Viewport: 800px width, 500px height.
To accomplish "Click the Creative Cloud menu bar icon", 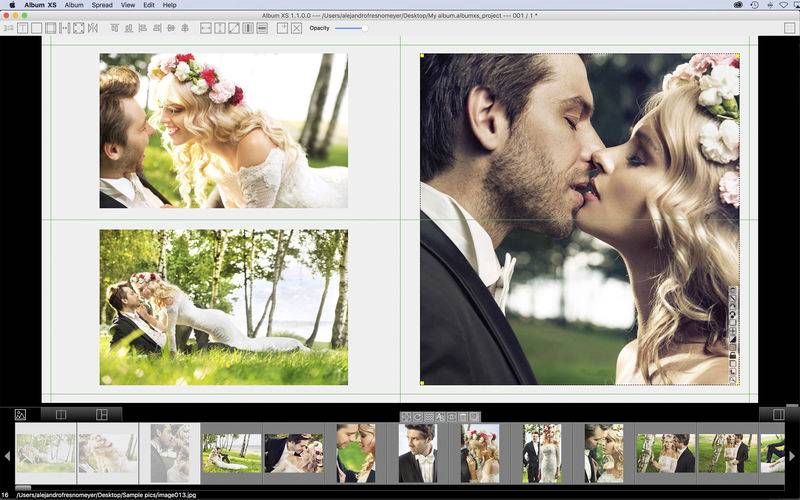I will click(x=738, y=5).
